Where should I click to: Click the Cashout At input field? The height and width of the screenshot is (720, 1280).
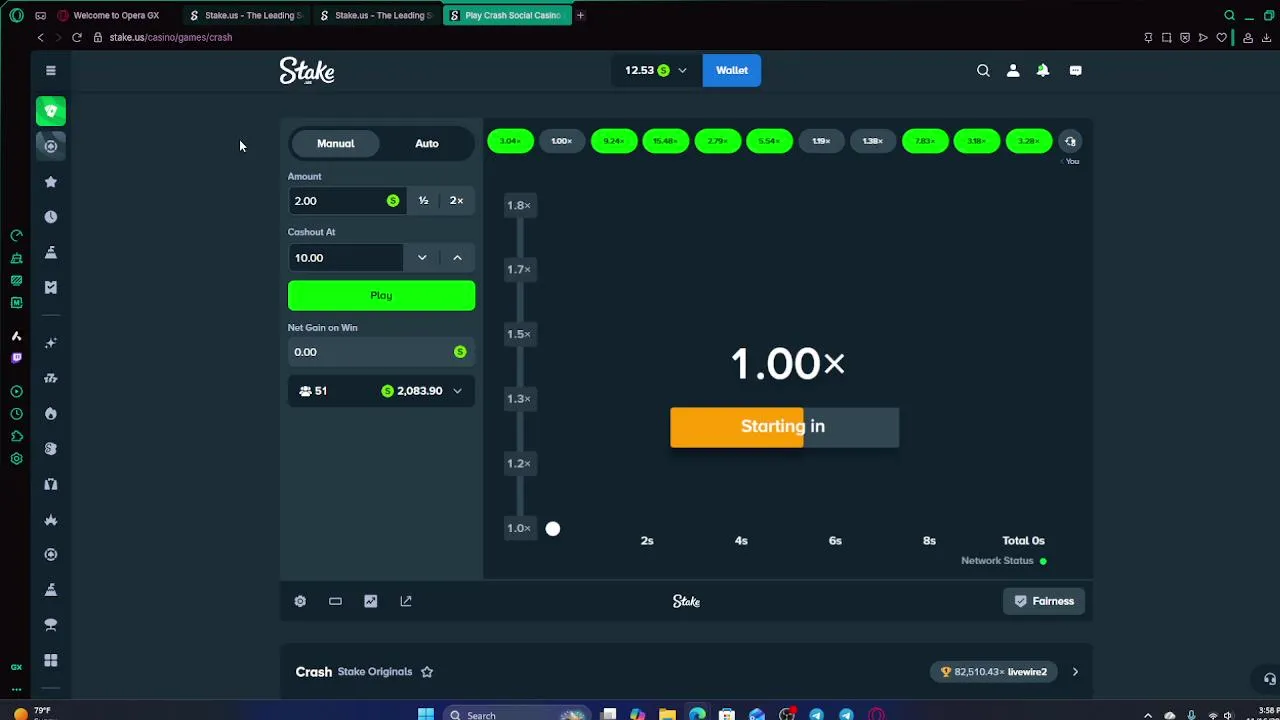[346, 258]
